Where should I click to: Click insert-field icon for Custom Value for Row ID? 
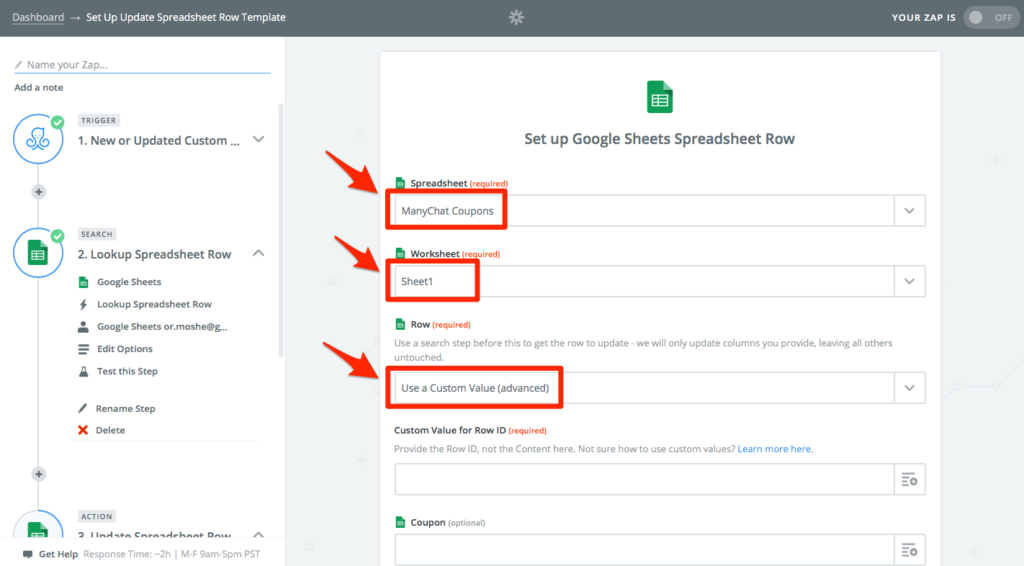[x=909, y=480]
